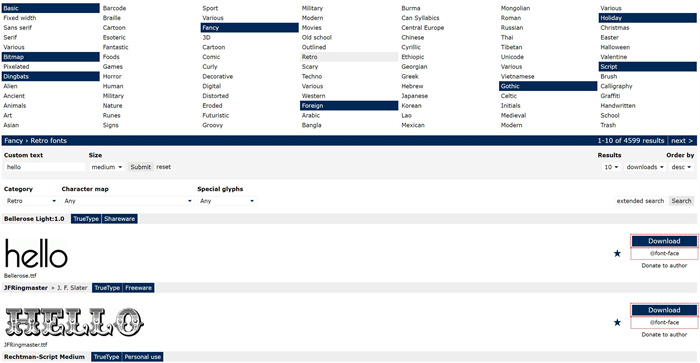Choose the Calligraphy script category

coord(616,86)
